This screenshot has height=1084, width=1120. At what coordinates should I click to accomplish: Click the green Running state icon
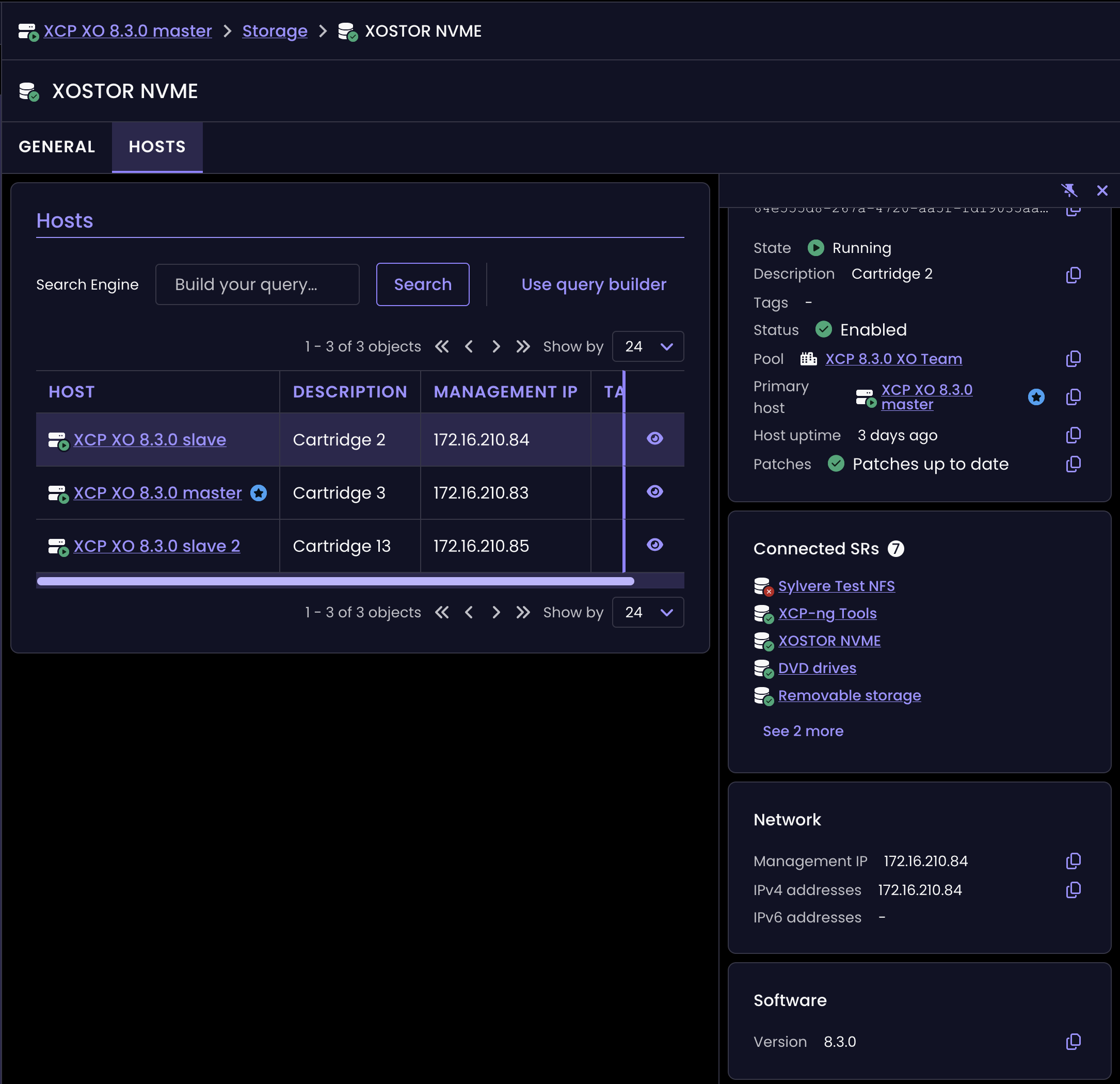815,248
